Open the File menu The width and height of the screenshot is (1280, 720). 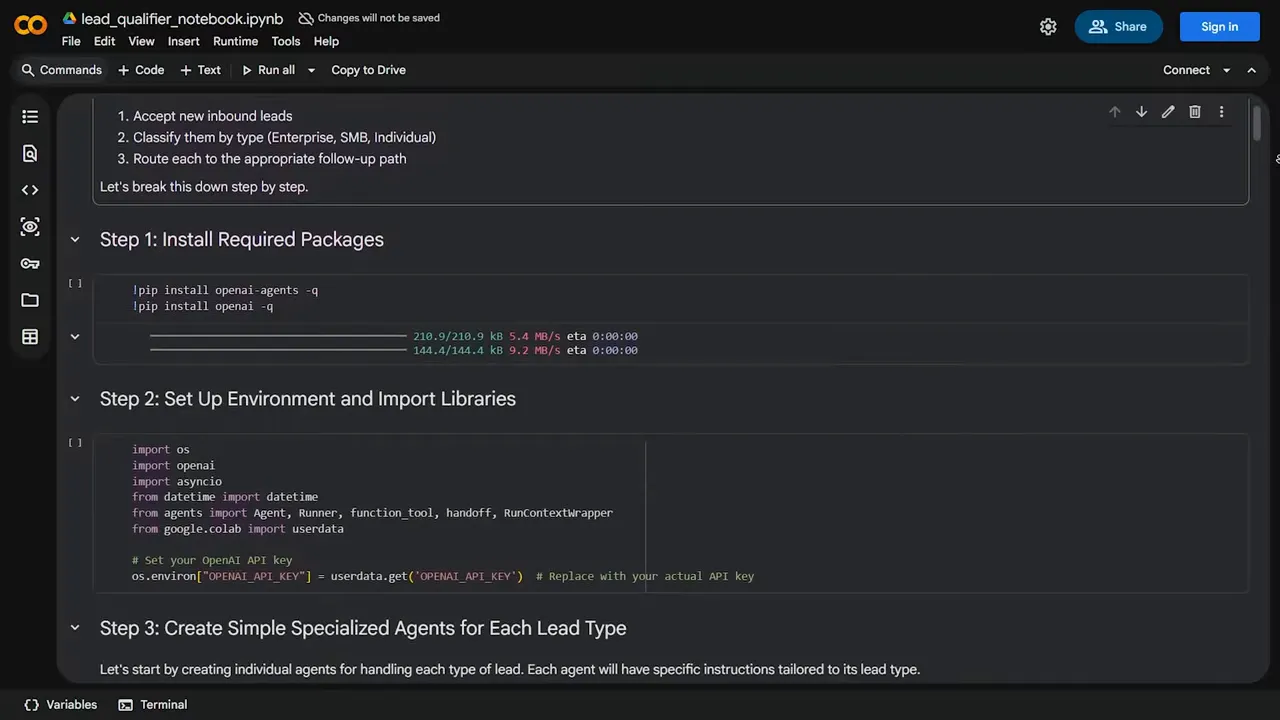click(x=71, y=41)
